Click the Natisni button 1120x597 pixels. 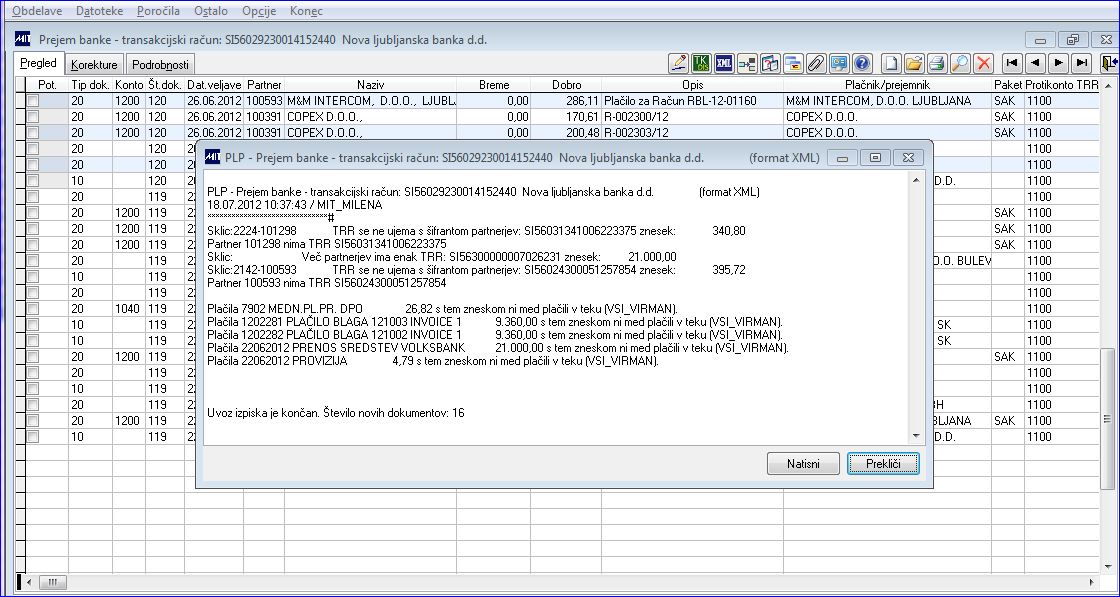(x=804, y=463)
